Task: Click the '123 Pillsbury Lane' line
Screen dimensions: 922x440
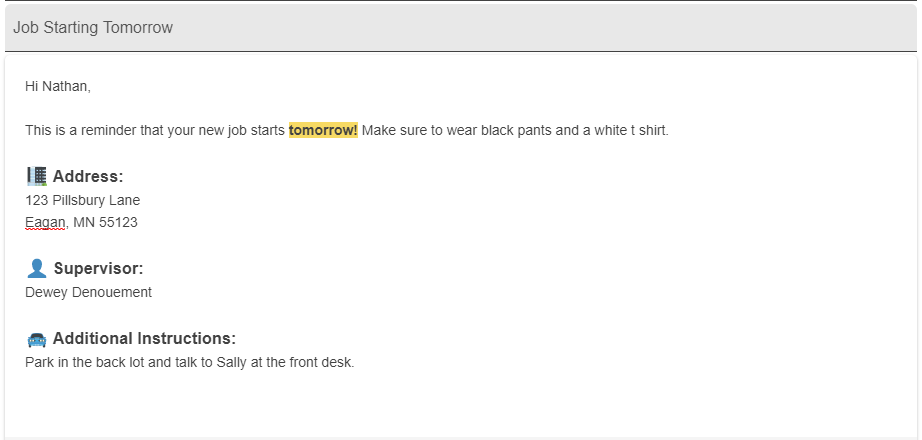Action: pyautogui.click(x=82, y=200)
